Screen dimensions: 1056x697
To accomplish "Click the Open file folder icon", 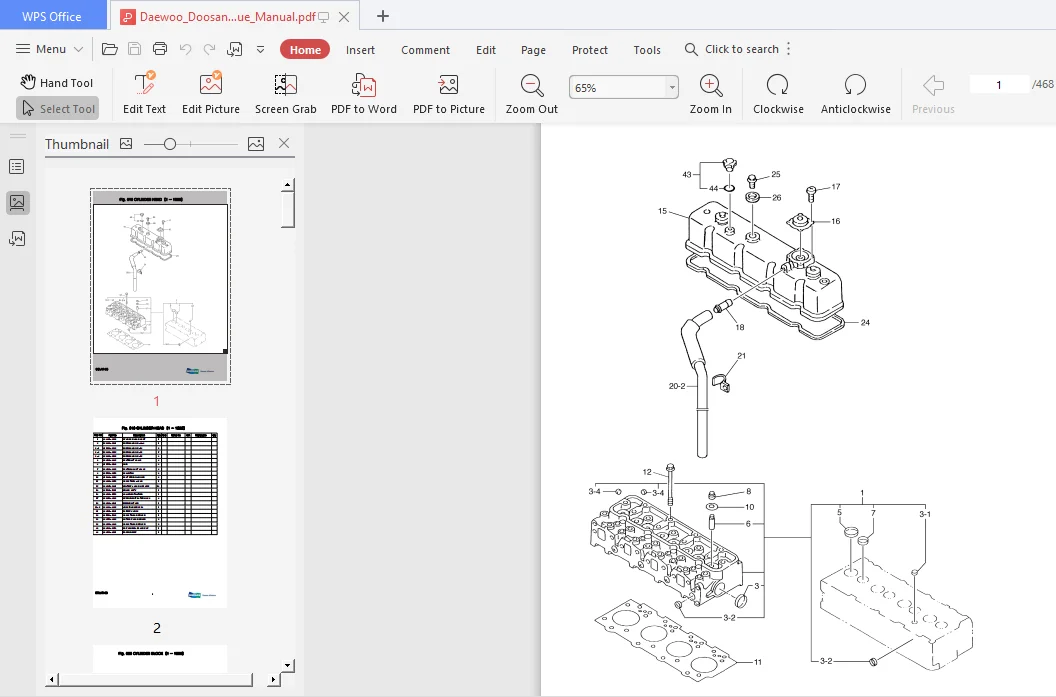I will coord(110,49).
